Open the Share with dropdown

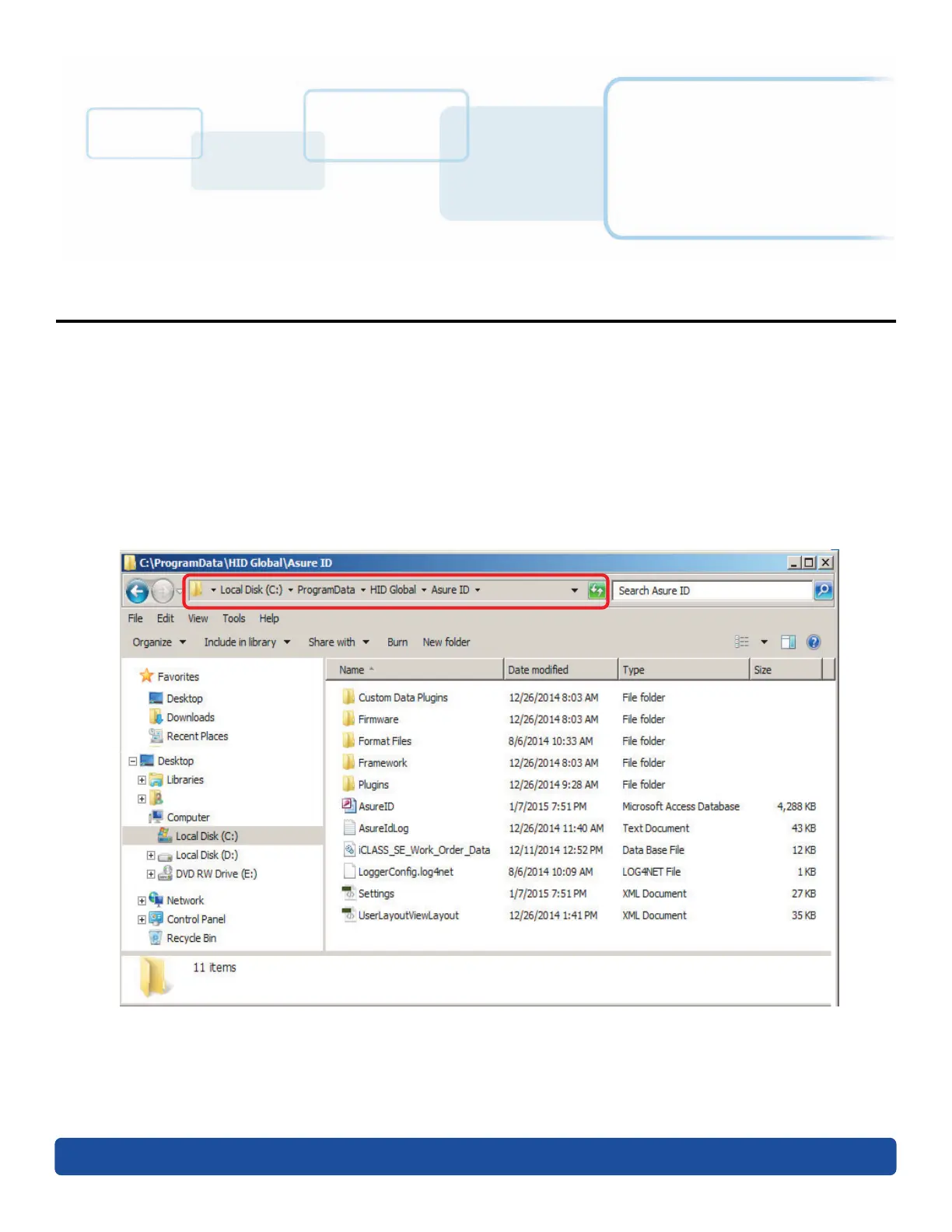coord(339,642)
